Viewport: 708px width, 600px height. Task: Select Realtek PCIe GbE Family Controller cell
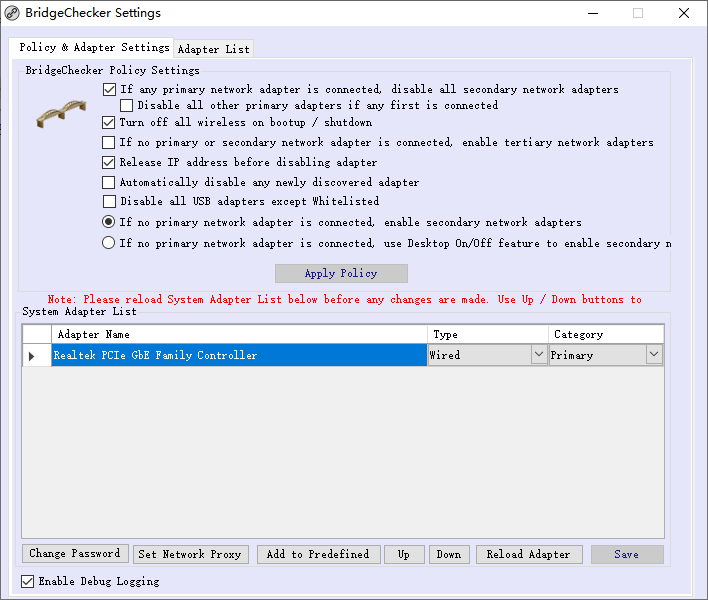coord(239,355)
